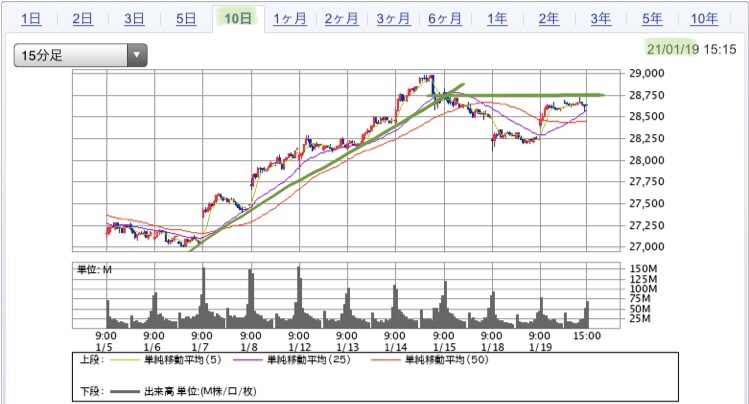Click the 単純移動平均(25) legend entry

[x=309, y=360]
